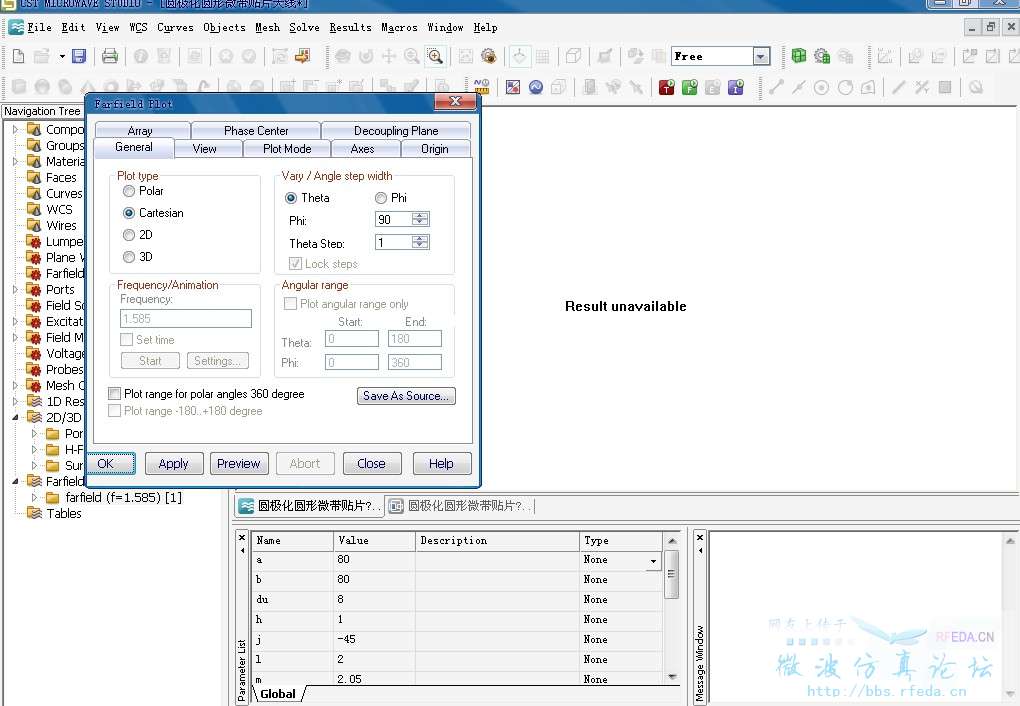
Task: Click the blue waveform excitation signal icon
Action: pos(536,87)
